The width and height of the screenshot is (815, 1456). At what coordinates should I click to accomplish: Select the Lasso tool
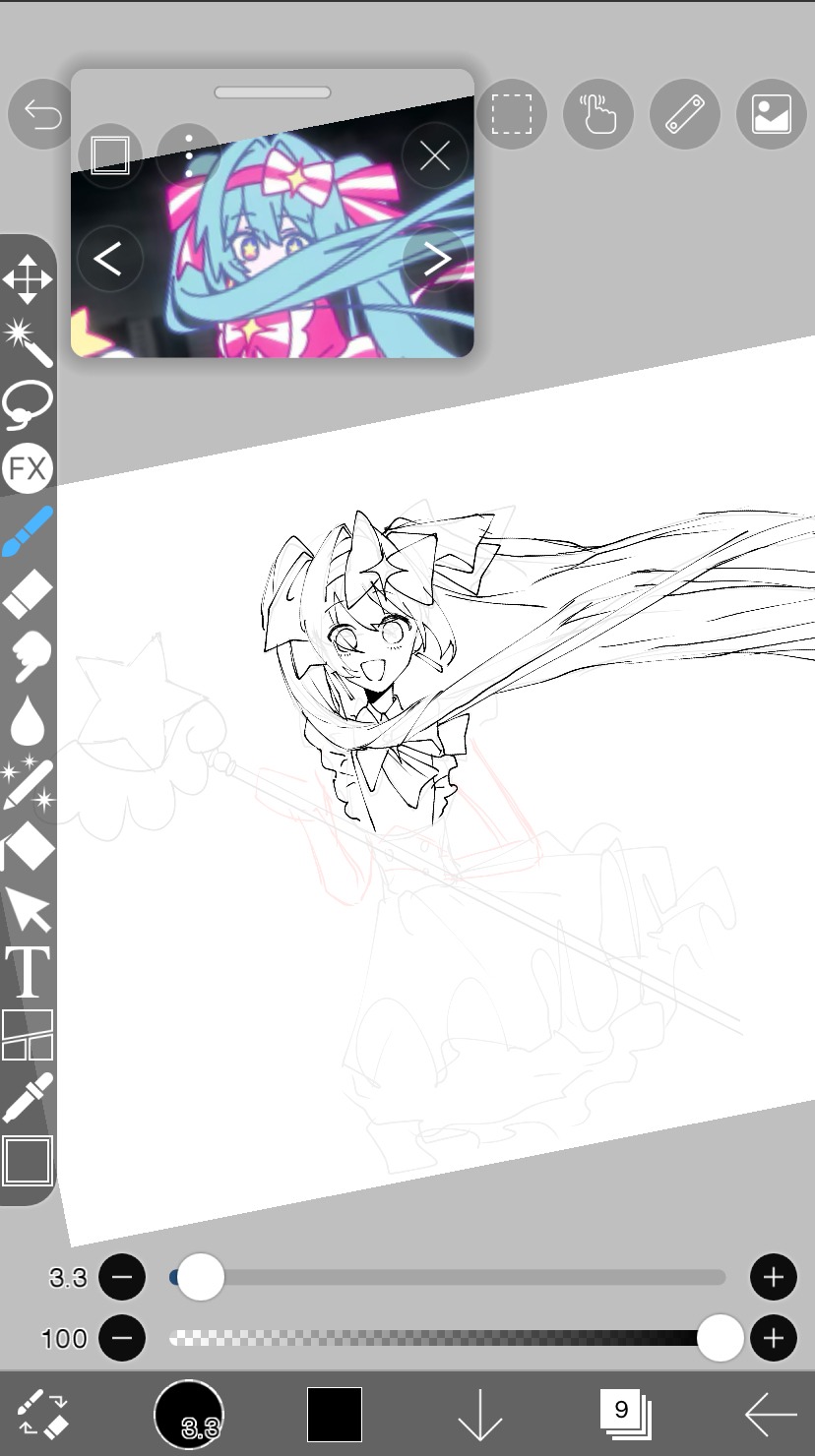tap(28, 404)
